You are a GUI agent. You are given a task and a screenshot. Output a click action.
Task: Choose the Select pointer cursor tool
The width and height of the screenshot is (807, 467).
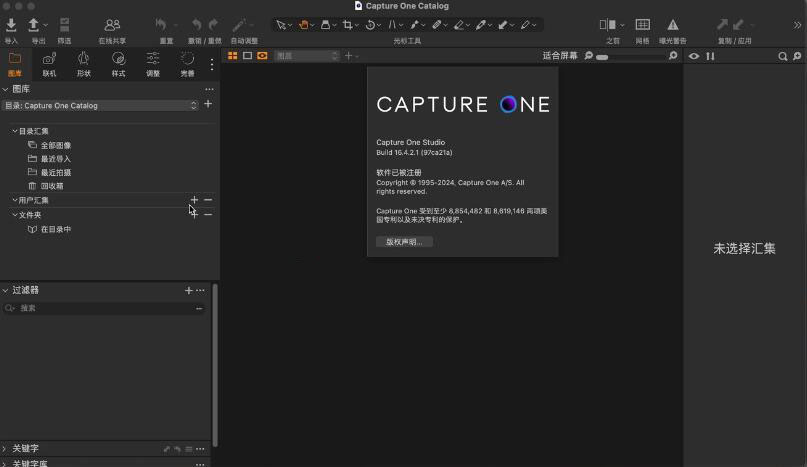[280, 25]
